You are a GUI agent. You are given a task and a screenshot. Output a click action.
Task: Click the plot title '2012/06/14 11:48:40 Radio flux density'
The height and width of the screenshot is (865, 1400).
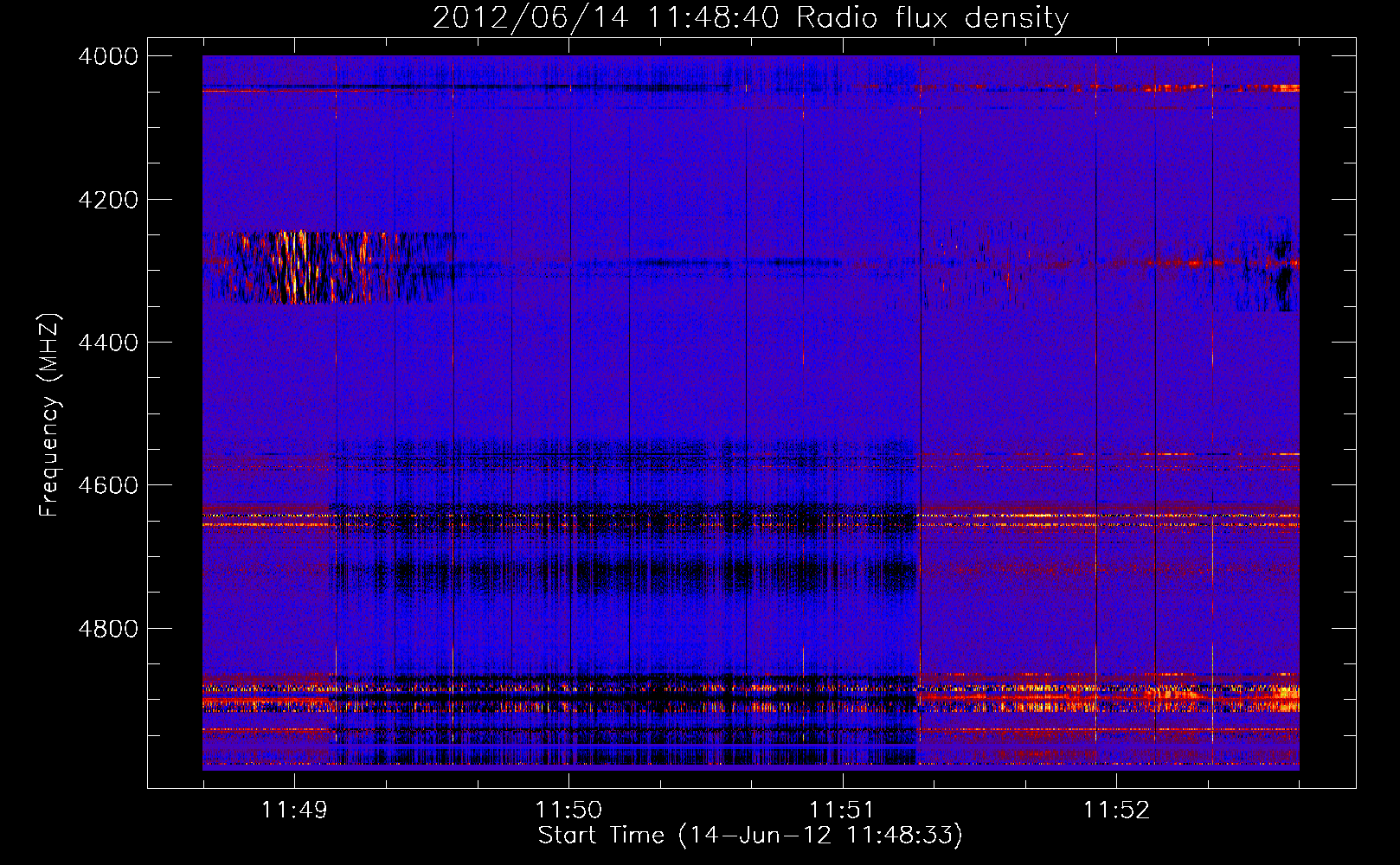750,17
